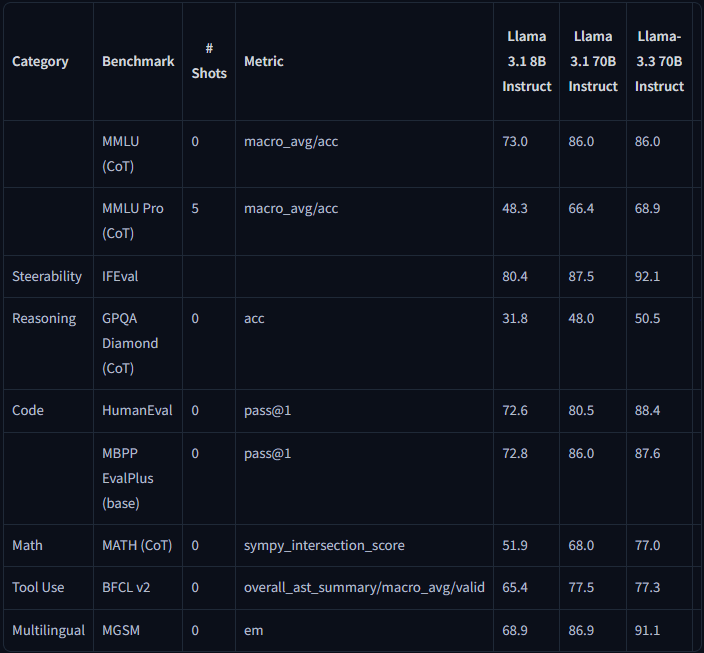Click the Steerability category cell
The image size is (704, 653).
[x=47, y=276]
